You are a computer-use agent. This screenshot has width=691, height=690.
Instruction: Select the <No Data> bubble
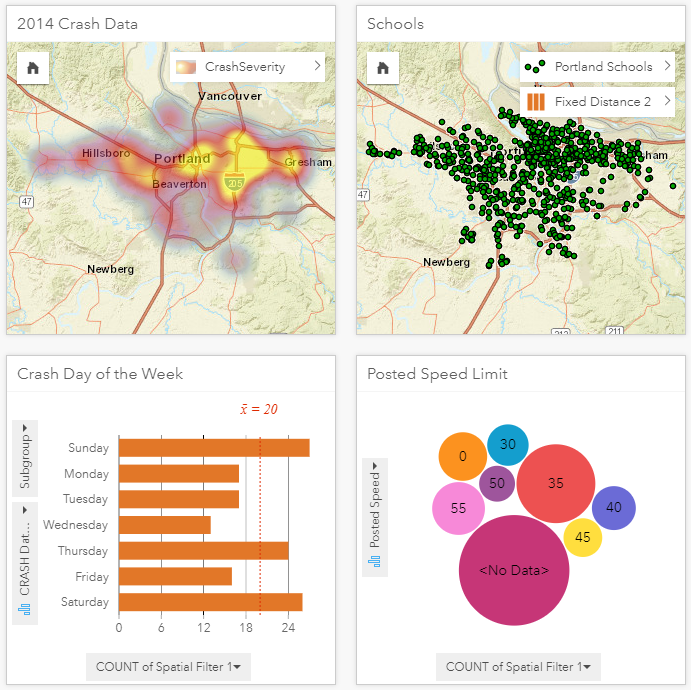click(514, 570)
